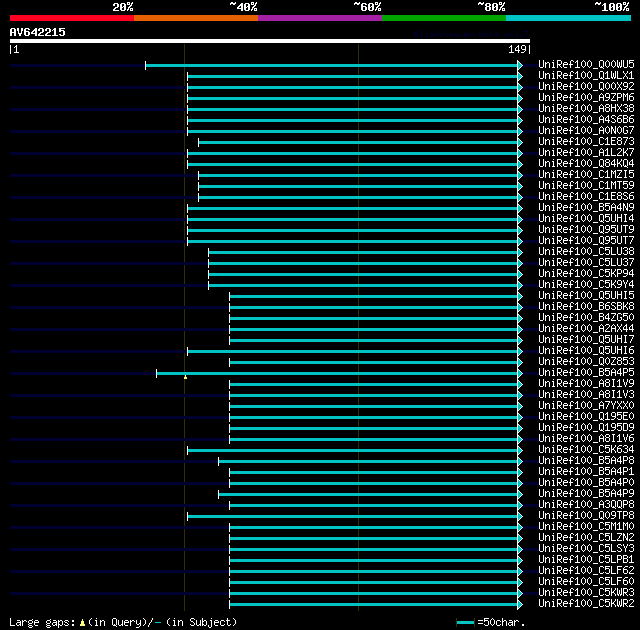
Task: Click the query name AV642215
Action: click(x=38, y=32)
